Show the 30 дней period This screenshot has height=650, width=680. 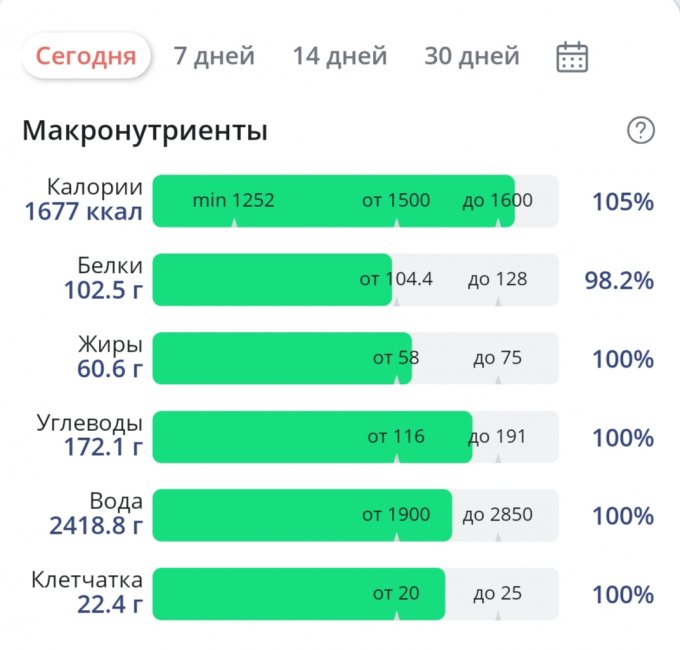(472, 56)
